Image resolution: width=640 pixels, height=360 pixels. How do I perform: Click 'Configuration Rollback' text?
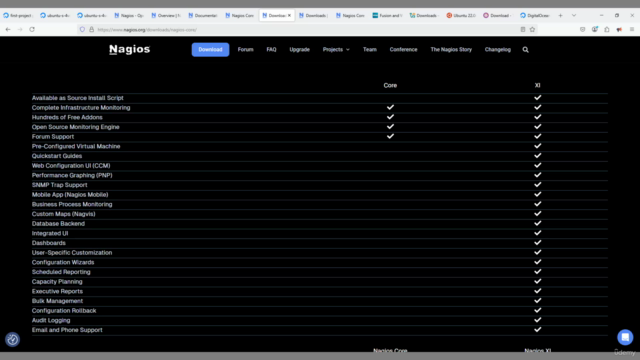pos(64,311)
